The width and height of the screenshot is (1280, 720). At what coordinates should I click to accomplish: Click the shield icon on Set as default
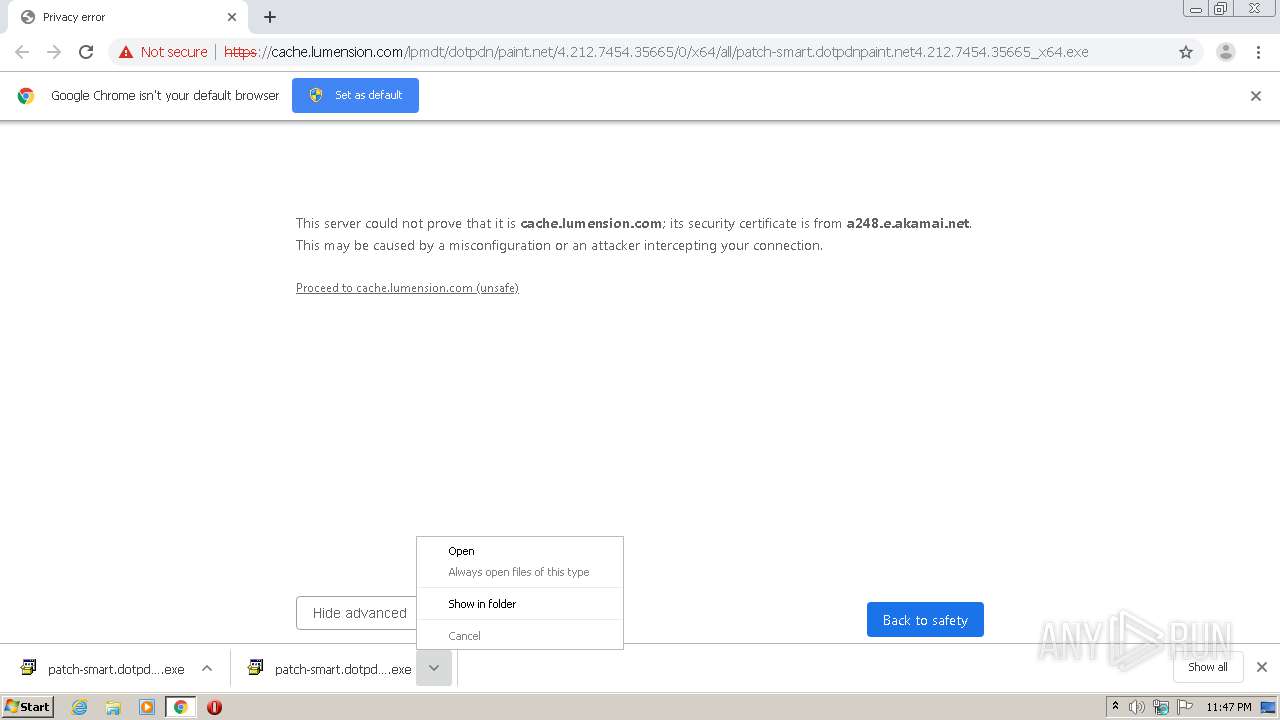316,95
